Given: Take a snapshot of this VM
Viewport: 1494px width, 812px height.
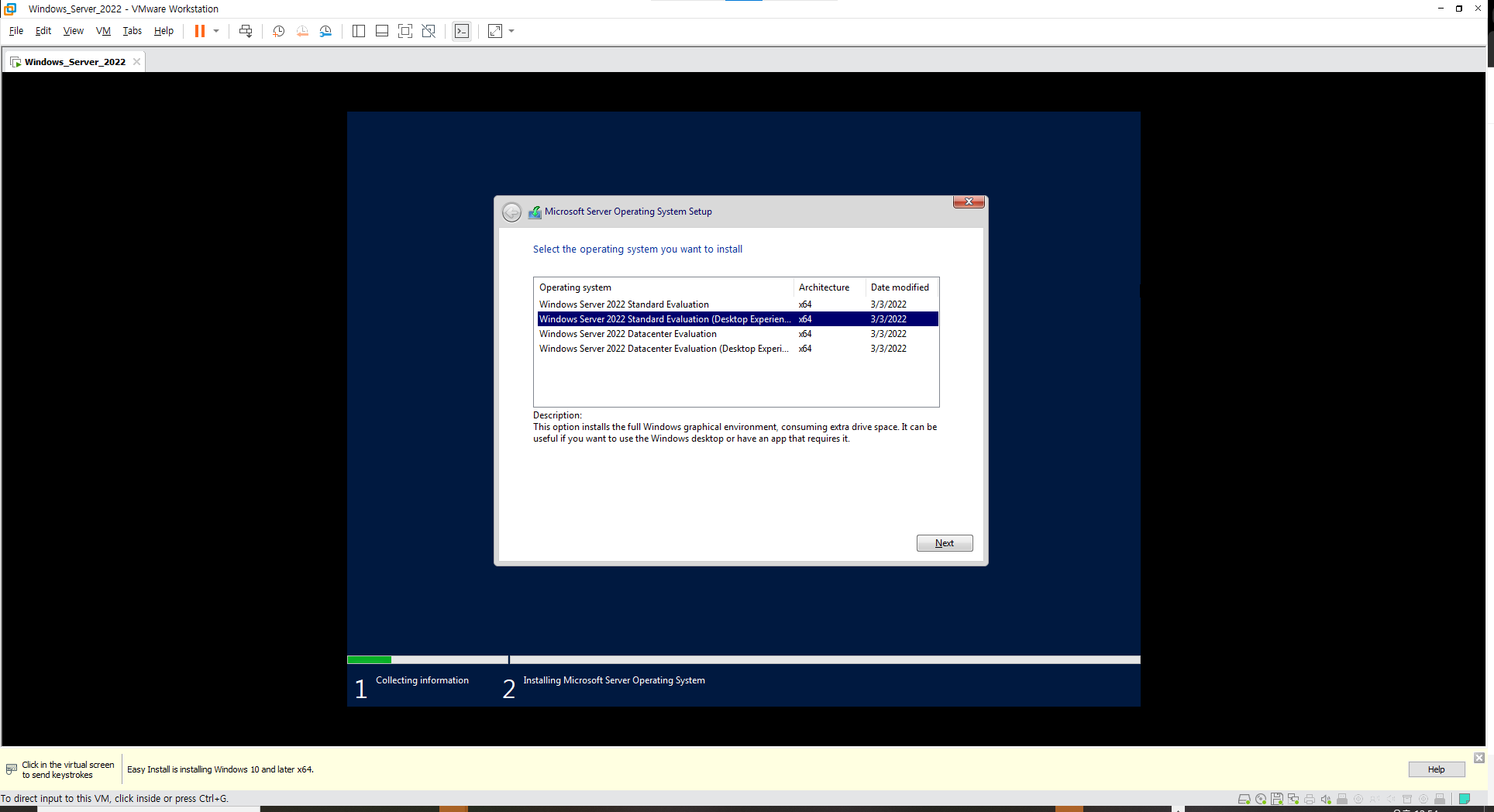Looking at the screenshot, I should [x=279, y=31].
